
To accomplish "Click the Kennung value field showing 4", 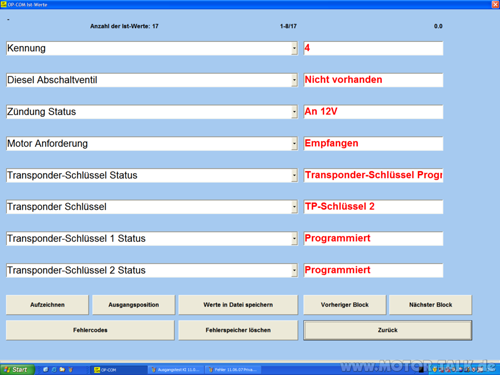I will [373, 48].
